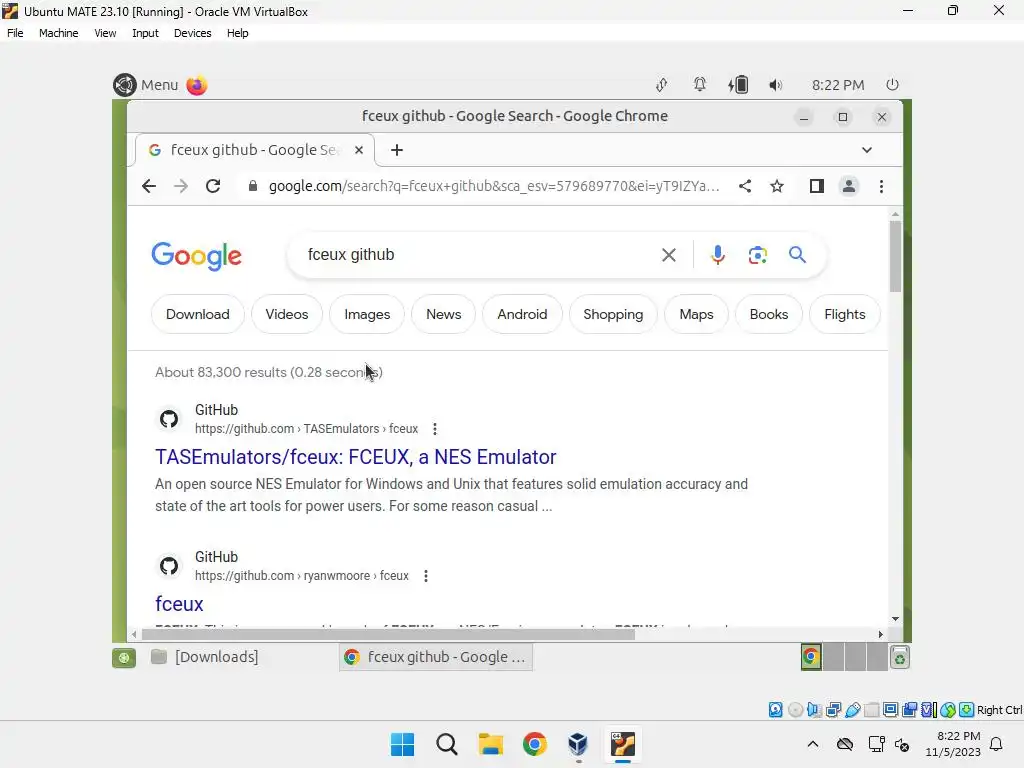Image resolution: width=1024 pixels, height=768 pixels.
Task: Open the VirtualBox File menu
Action: point(15,33)
